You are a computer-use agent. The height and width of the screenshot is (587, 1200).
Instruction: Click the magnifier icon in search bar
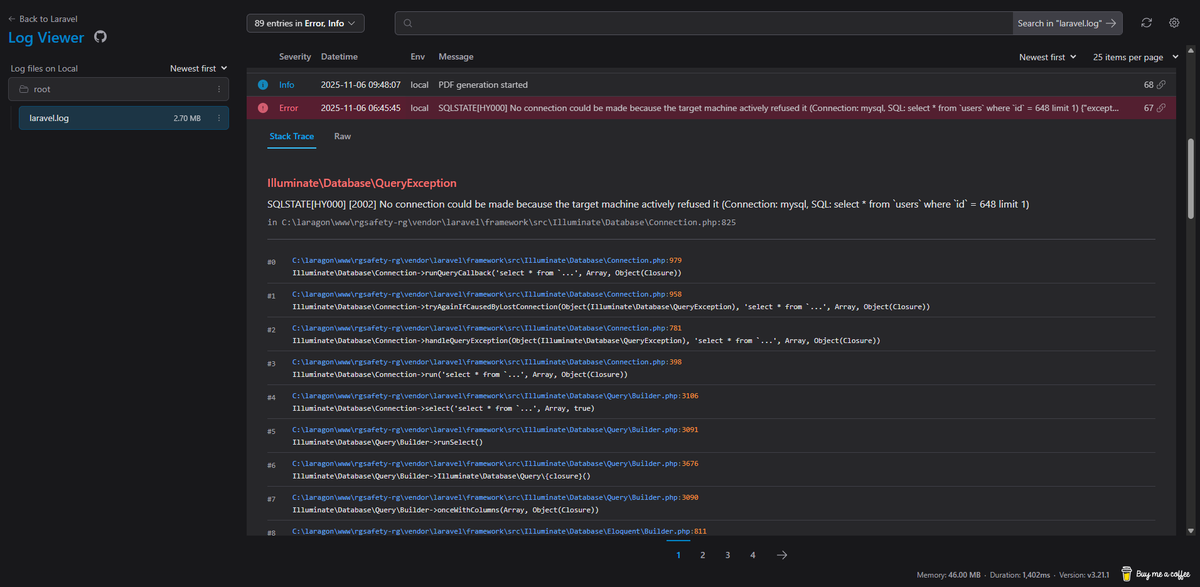pos(410,23)
